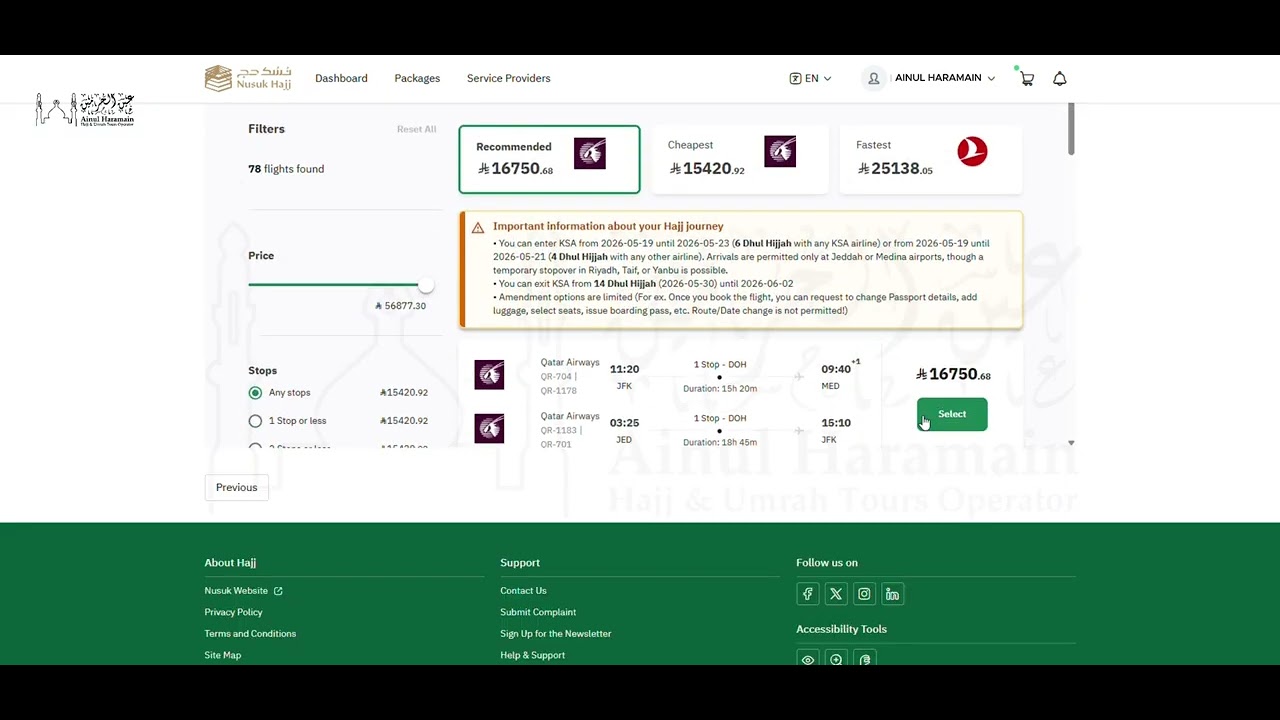Click Reset All filters link
The width and height of the screenshot is (1280, 720).
(416, 129)
